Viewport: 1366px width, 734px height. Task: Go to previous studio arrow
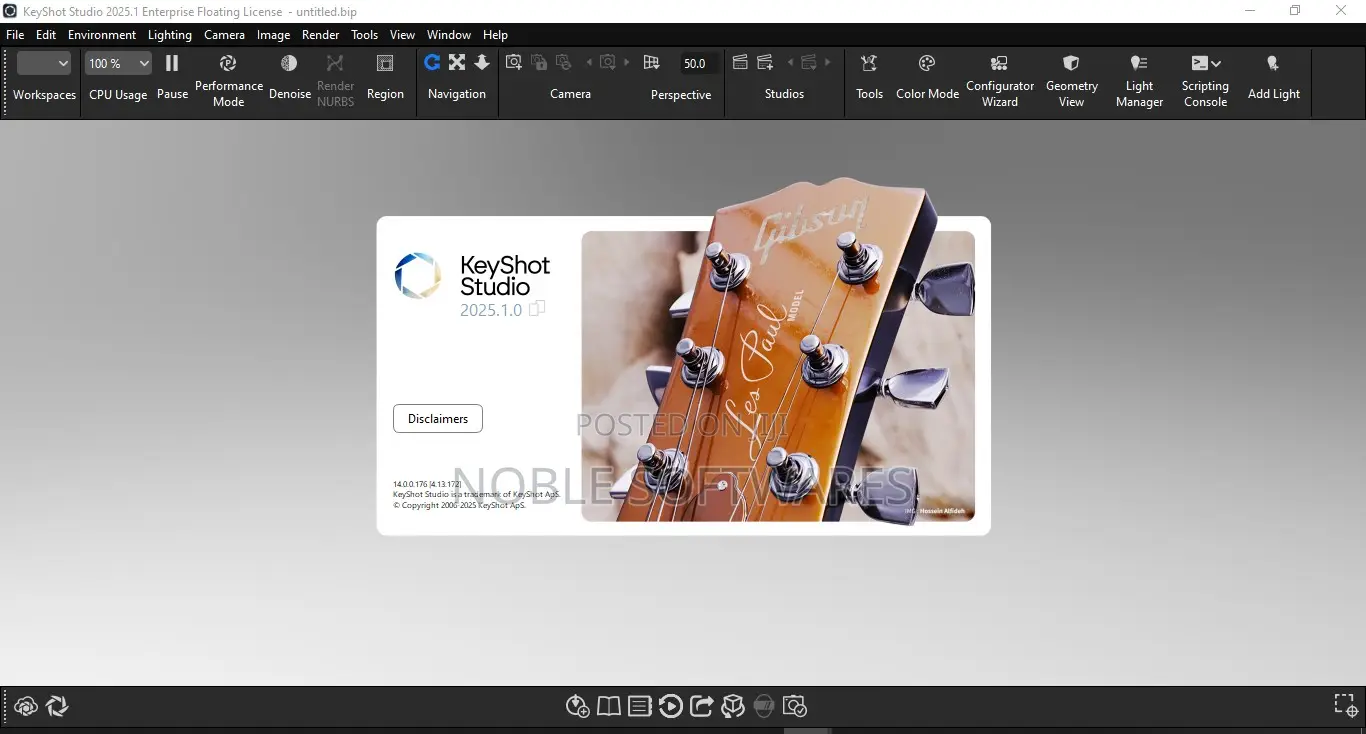tap(790, 63)
